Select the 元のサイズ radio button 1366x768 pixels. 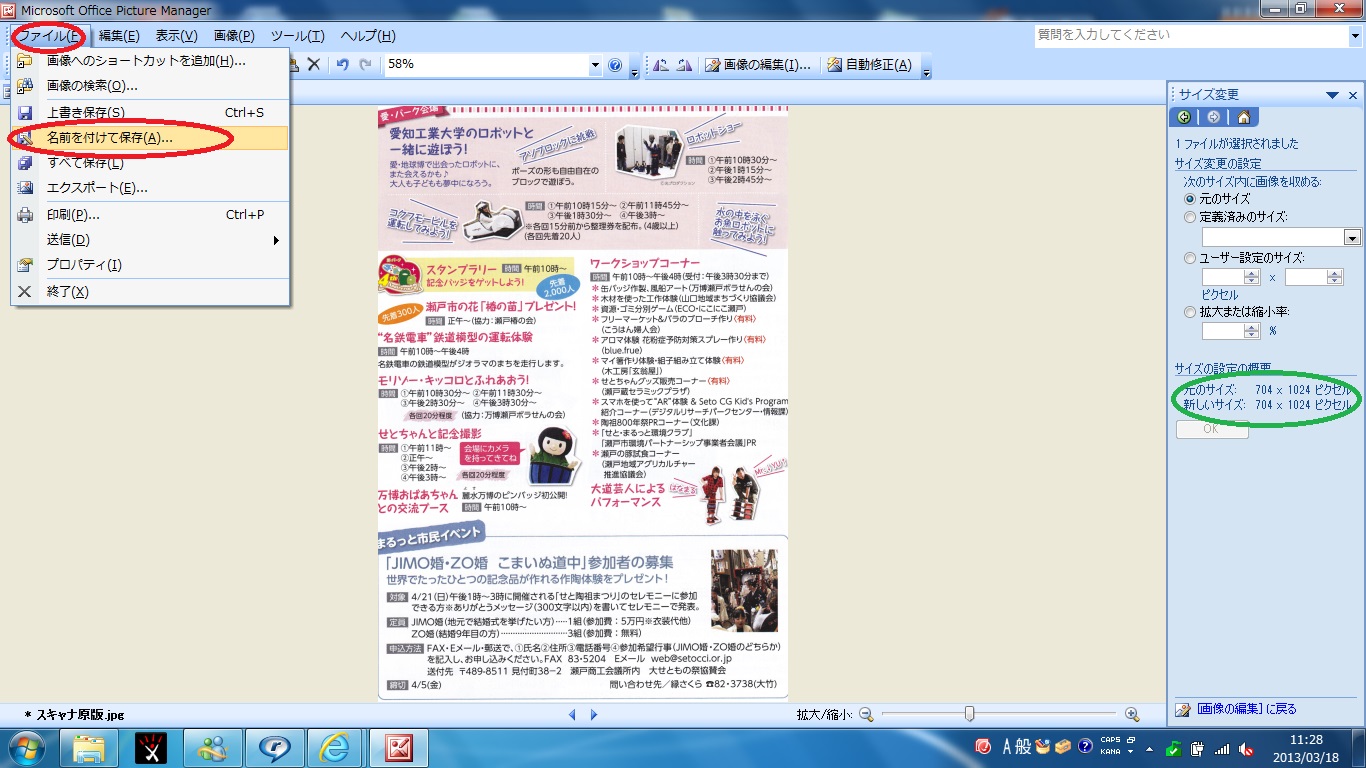pyautogui.click(x=1190, y=199)
